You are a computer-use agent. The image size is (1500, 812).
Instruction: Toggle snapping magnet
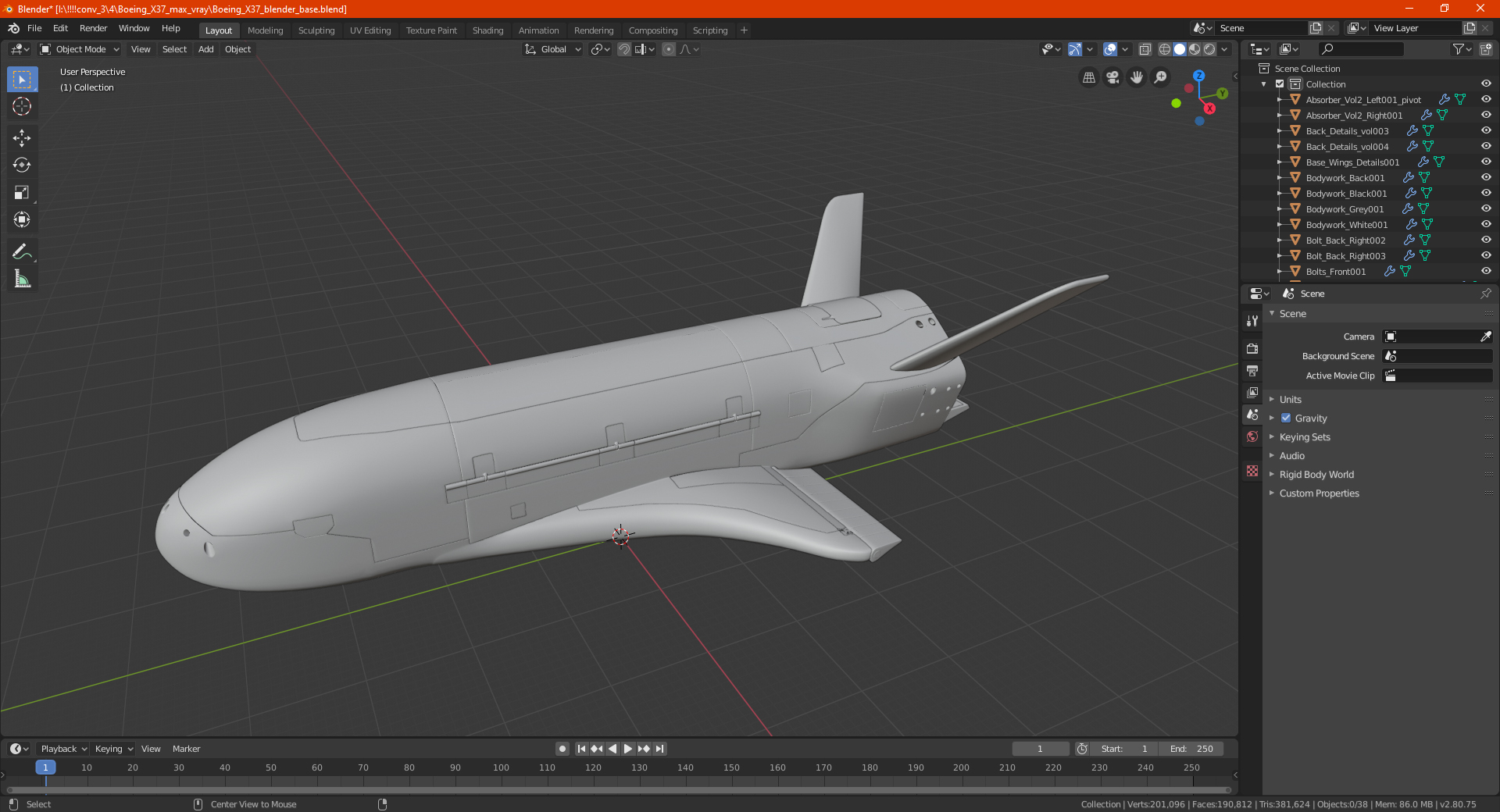coord(623,49)
